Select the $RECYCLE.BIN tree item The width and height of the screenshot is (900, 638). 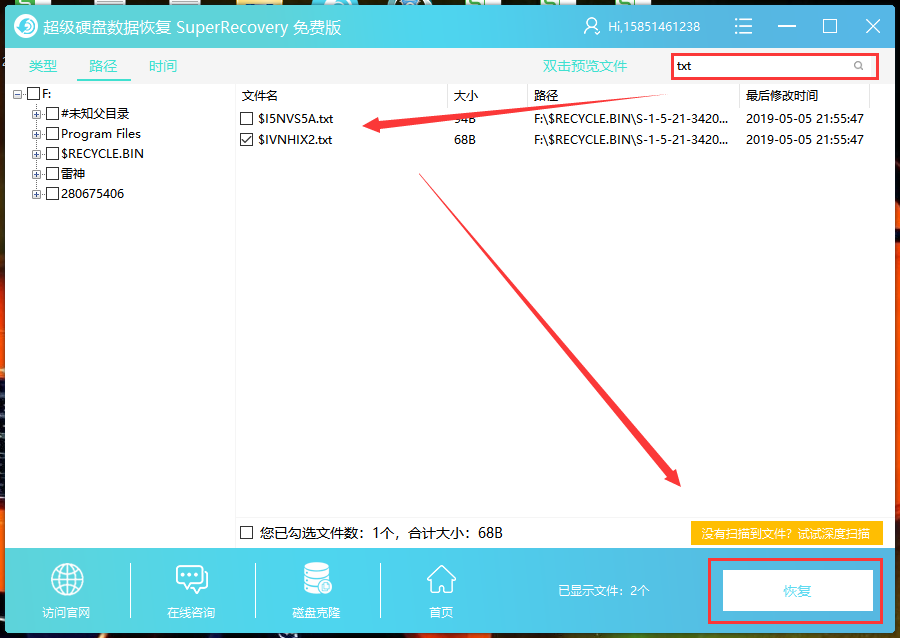click(102, 154)
